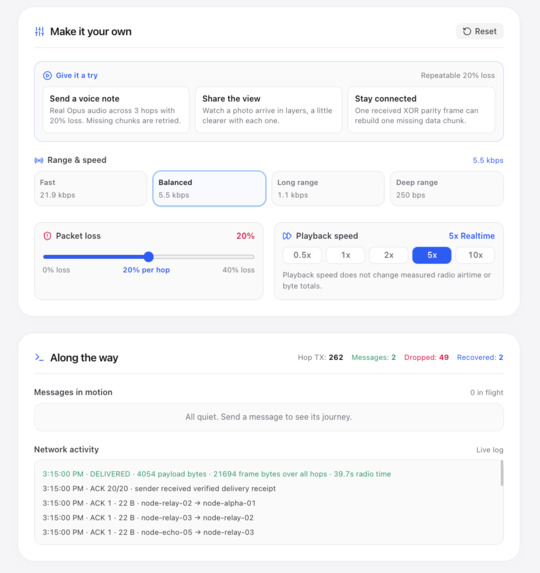Click the 0% loss label

pos(56,270)
